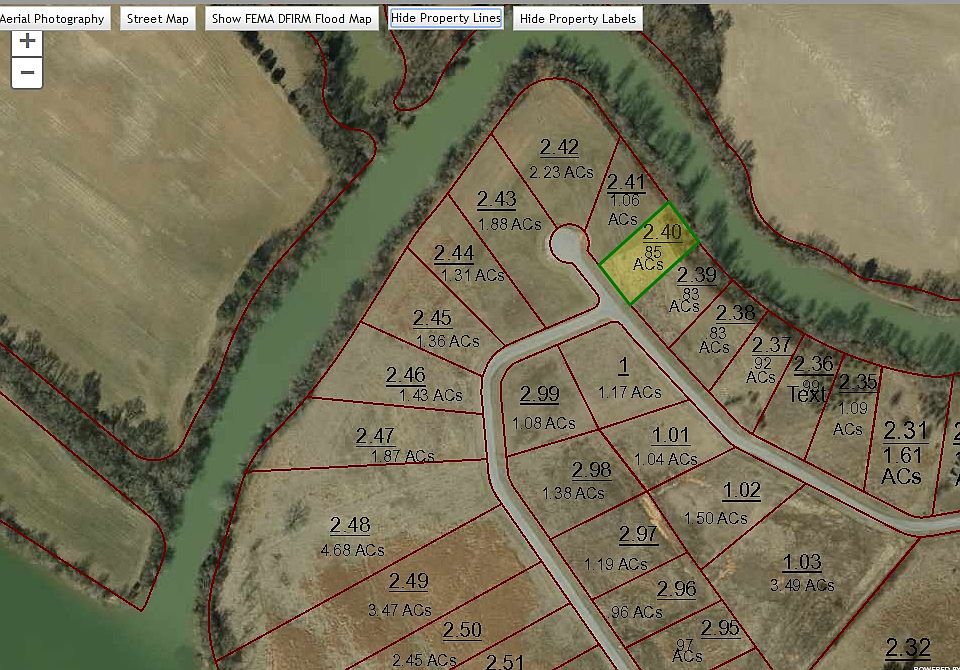
Task: Show FEMA DFIRM Flood Map layer
Action: (x=291, y=19)
